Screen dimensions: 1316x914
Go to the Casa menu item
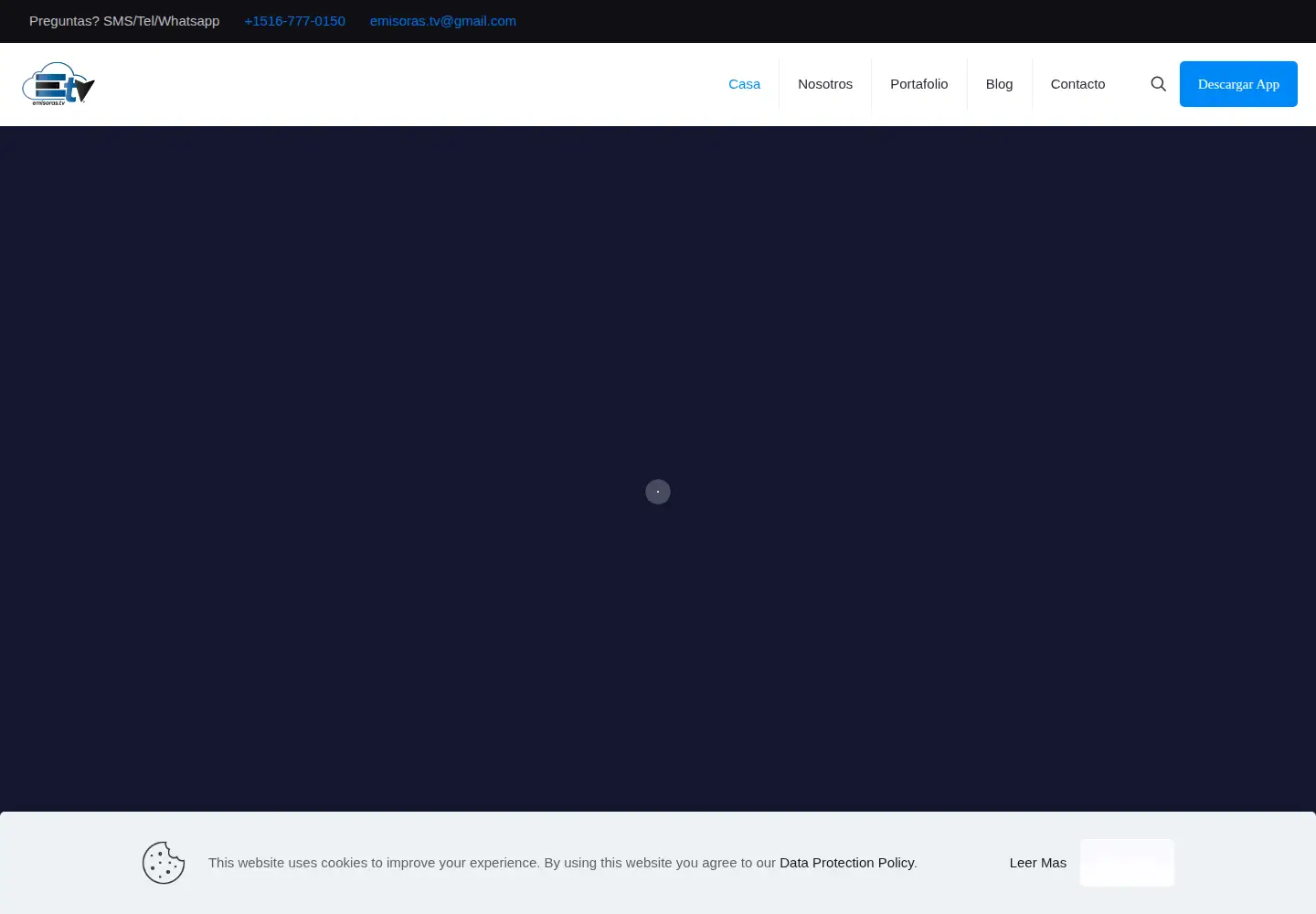click(744, 84)
